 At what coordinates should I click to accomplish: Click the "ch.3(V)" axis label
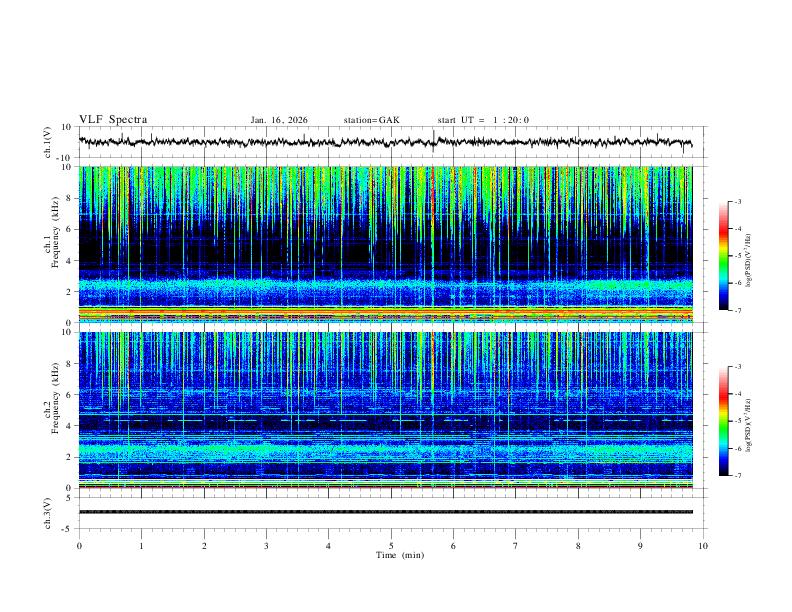pos(48,513)
